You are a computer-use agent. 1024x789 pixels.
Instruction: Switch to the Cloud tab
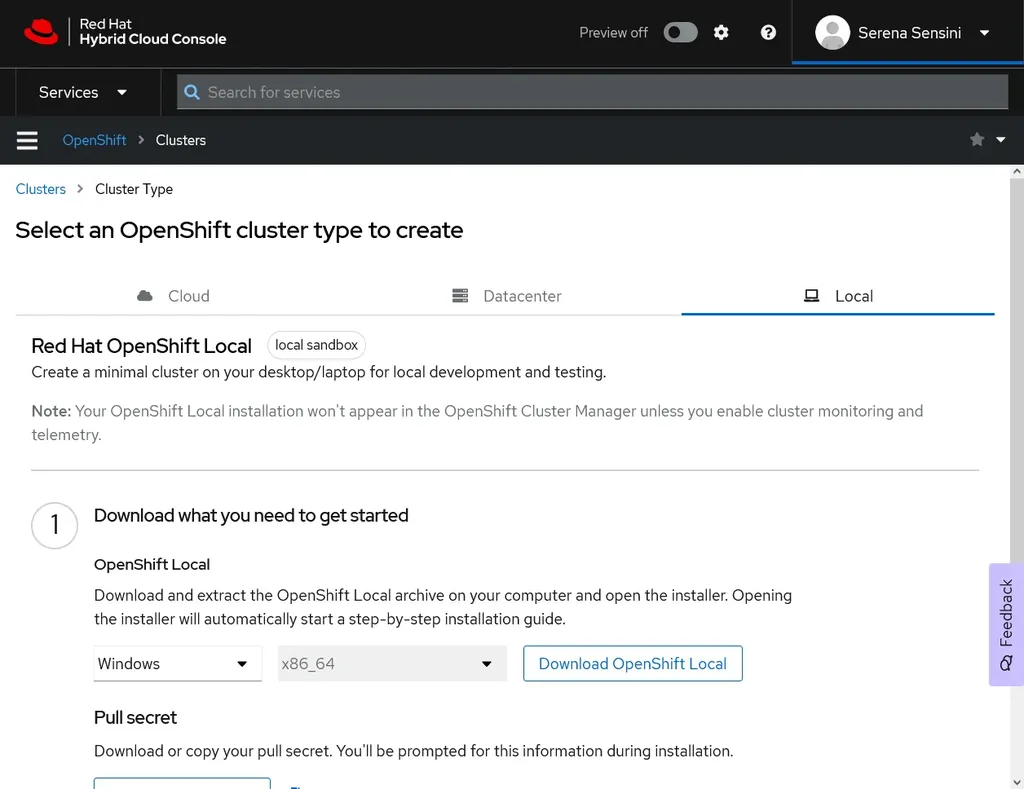174,296
